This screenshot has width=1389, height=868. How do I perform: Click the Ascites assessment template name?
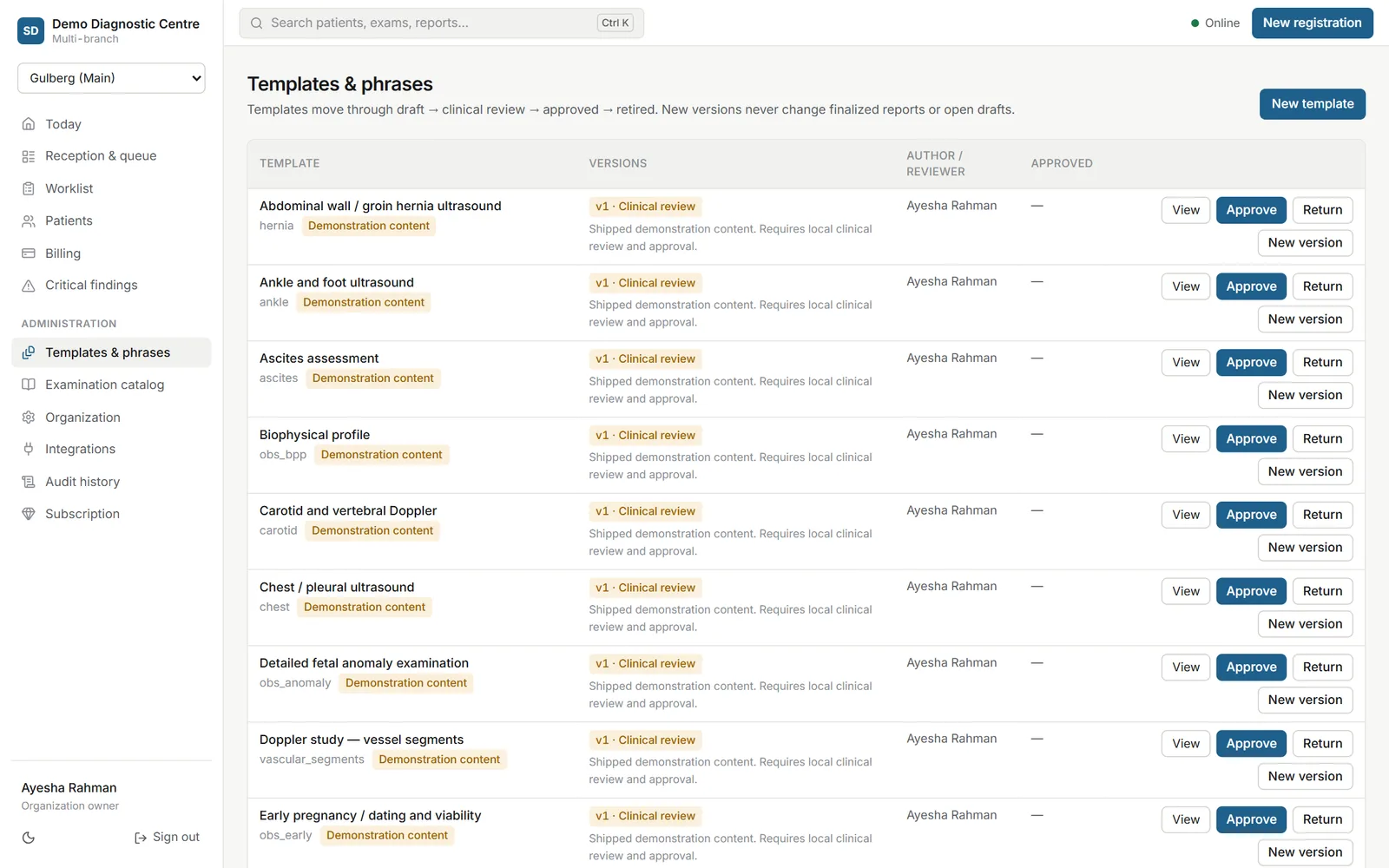319,358
